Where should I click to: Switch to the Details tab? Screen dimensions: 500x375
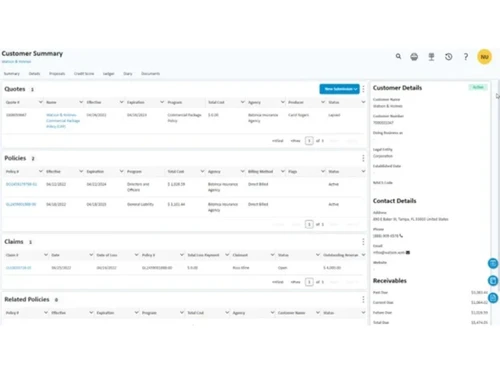[34, 74]
